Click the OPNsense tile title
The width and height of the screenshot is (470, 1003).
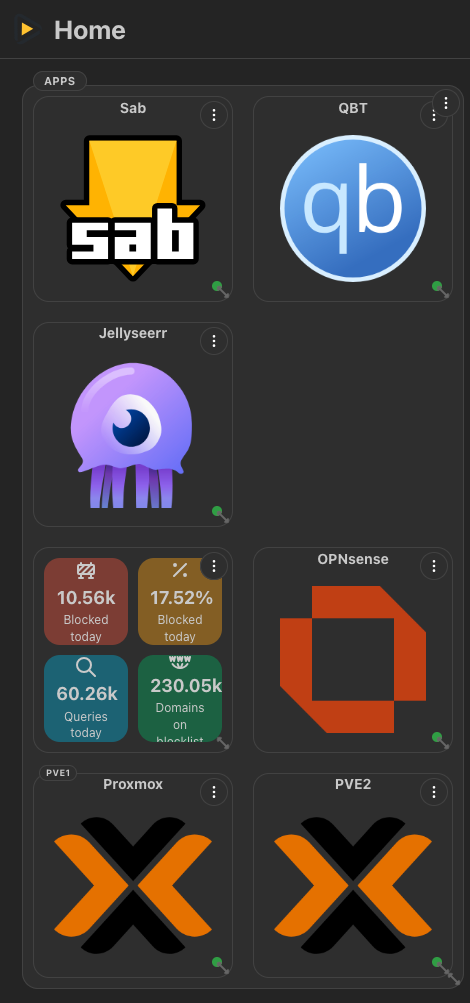pyautogui.click(x=353, y=559)
